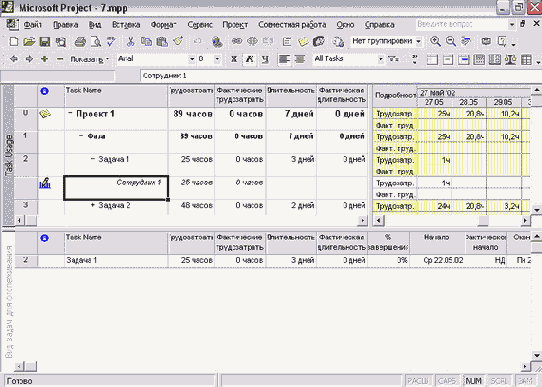Collapse the Задача 1 outline item
The height and width of the screenshot is (387, 542).
click(x=93, y=159)
